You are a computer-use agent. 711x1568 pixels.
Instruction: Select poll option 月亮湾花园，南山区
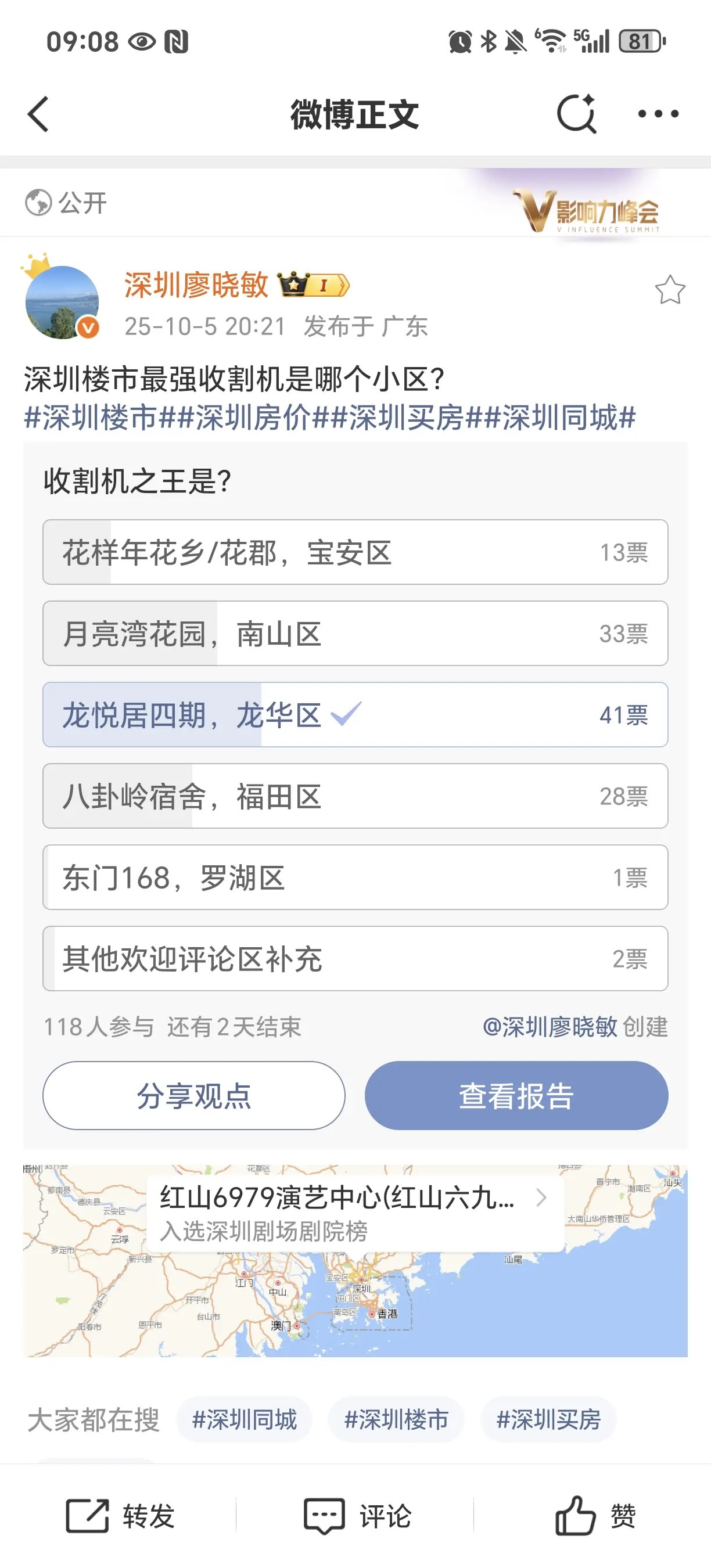point(355,634)
